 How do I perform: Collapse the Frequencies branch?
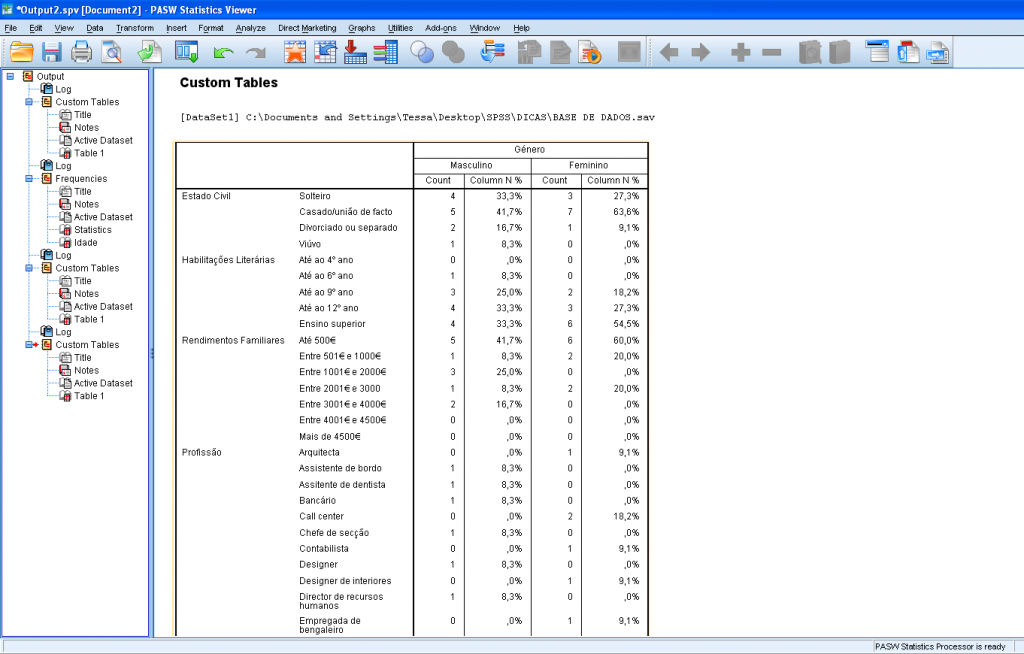[x=28, y=178]
